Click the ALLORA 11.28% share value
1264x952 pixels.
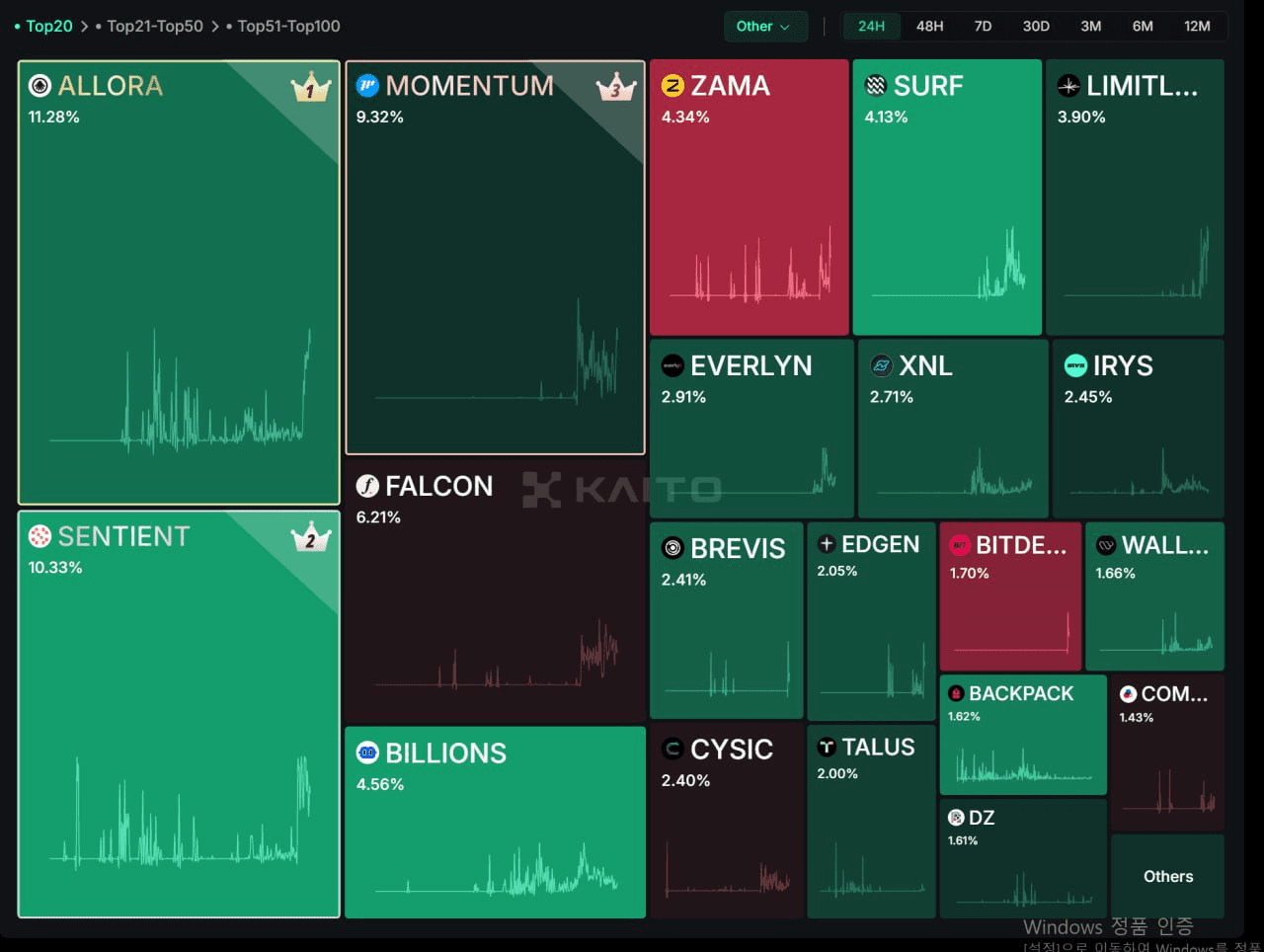tap(53, 117)
